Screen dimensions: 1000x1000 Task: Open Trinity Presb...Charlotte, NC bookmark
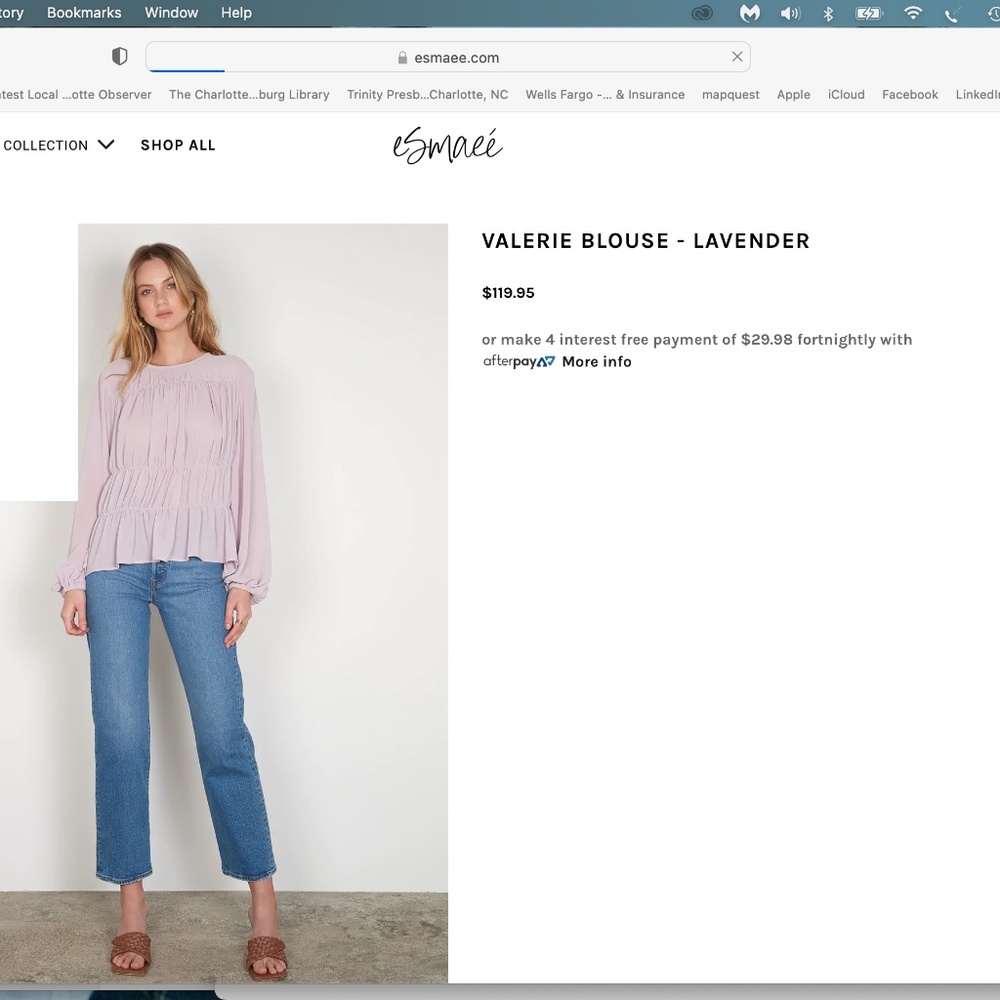pyautogui.click(x=427, y=94)
